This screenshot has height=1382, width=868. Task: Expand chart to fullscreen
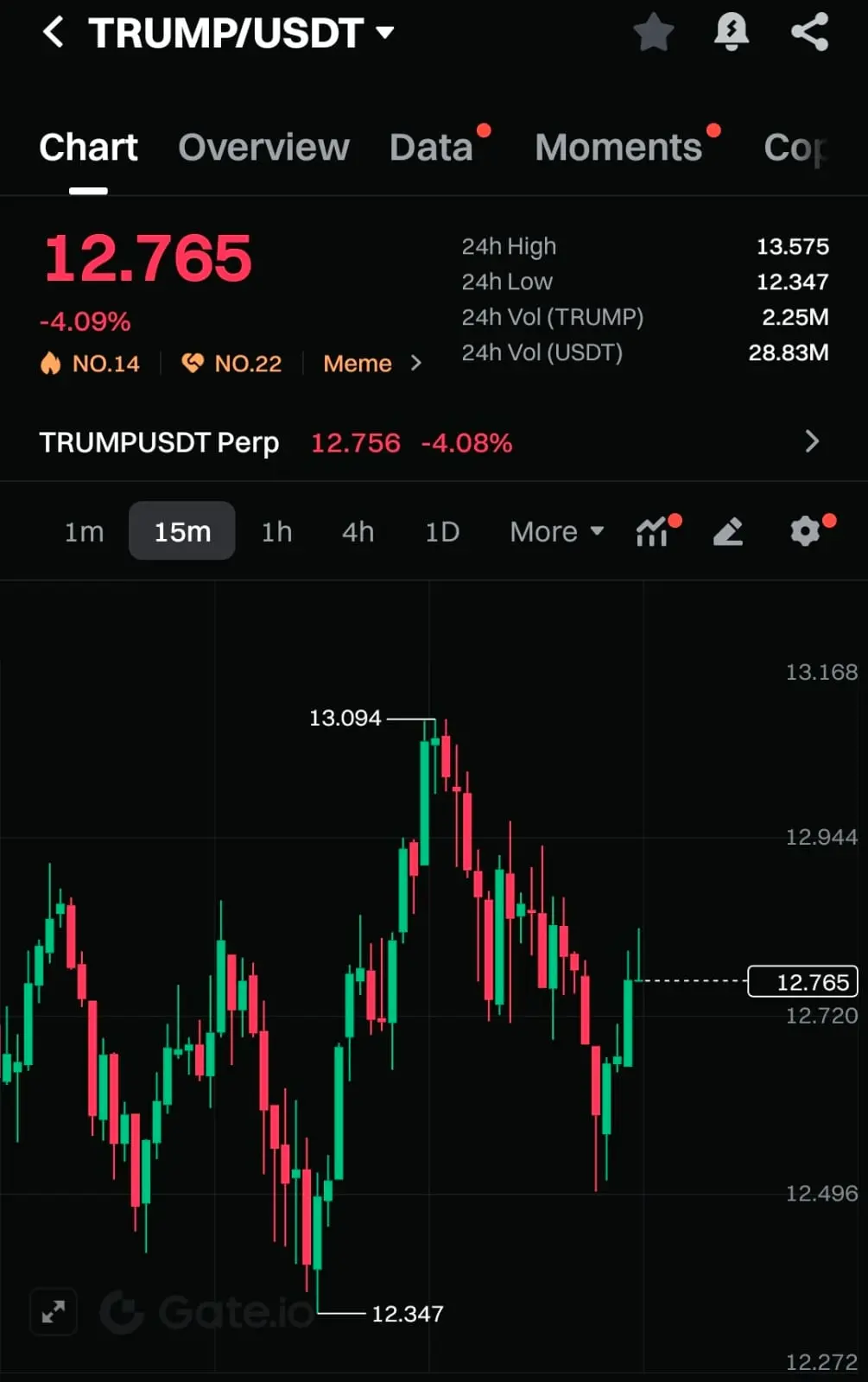click(x=54, y=1312)
